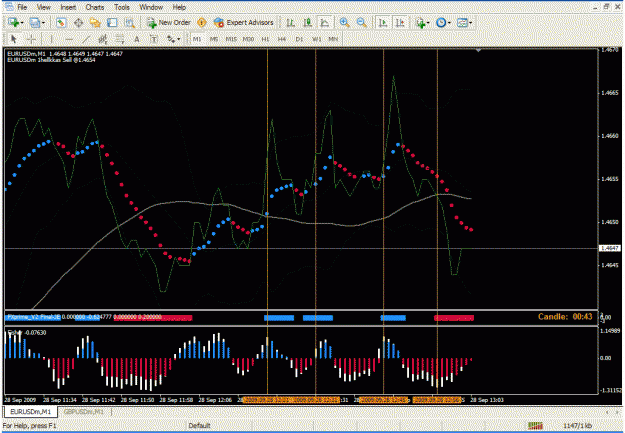Screen dimensions: 625x433
Task: Switch timeframe to D1
Action: click(299, 39)
